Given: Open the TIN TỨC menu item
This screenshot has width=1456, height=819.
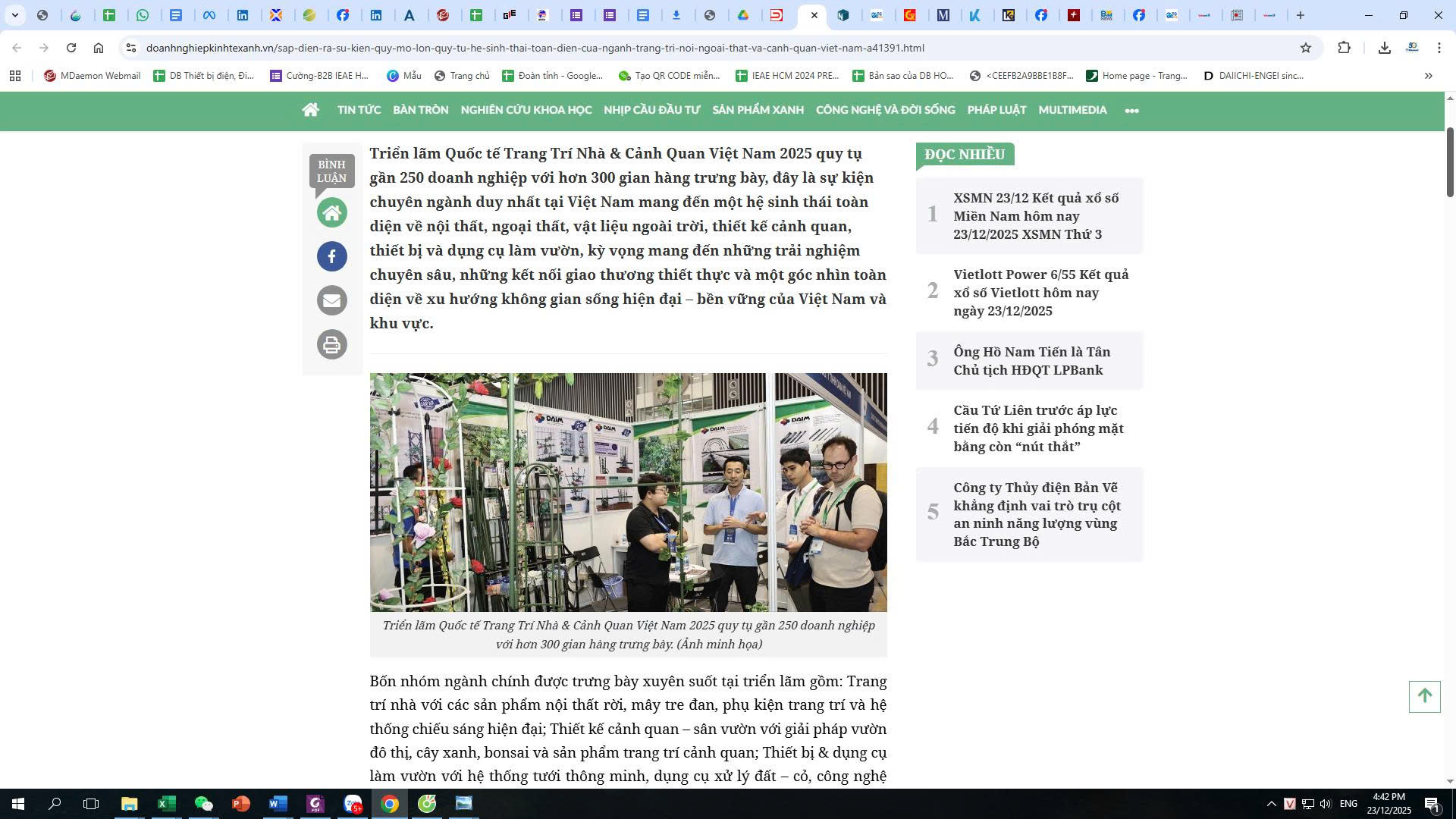Looking at the screenshot, I should pyautogui.click(x=359, y=110).
